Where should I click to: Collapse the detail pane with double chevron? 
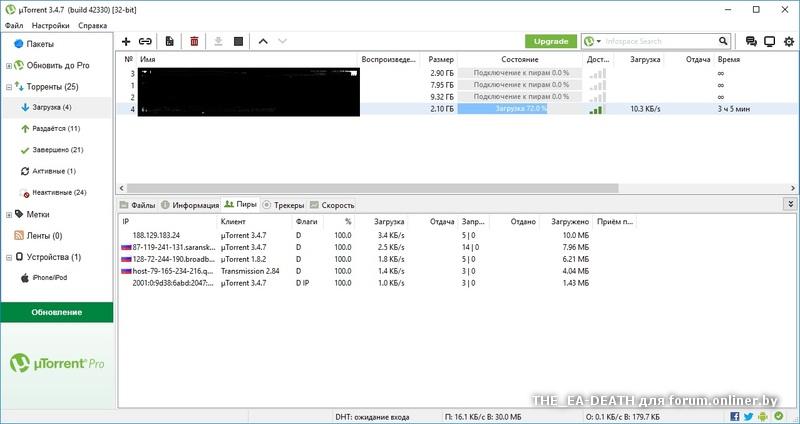tap(790, 204)
